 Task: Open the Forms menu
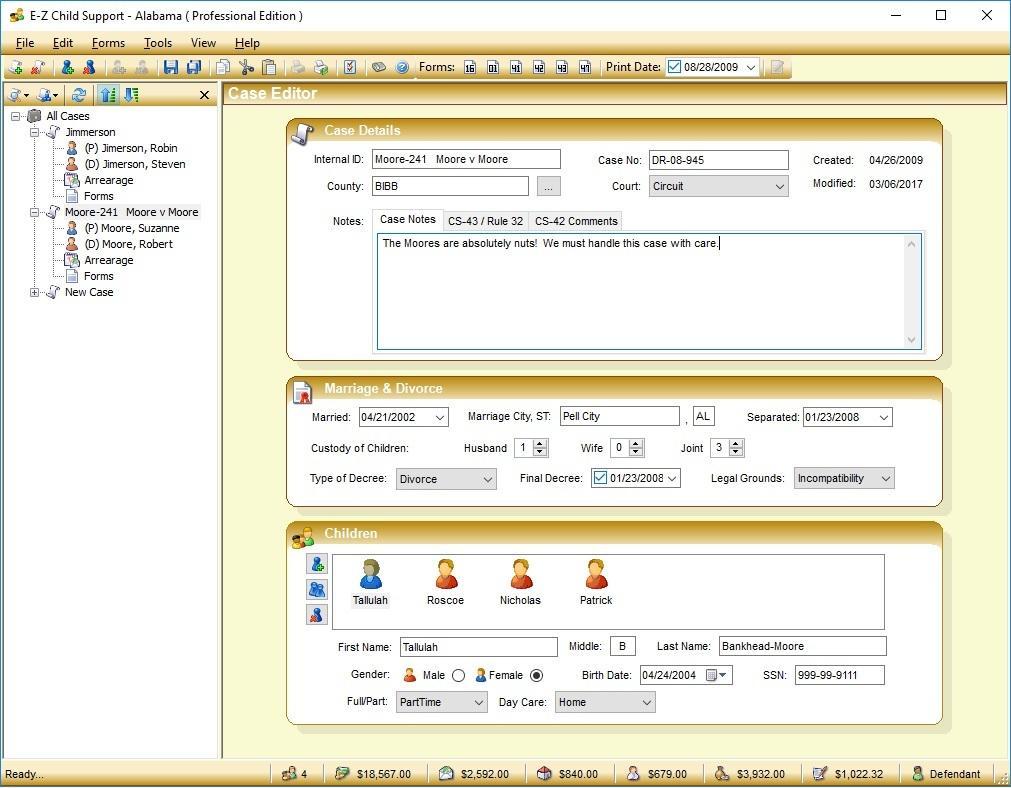click(x=108, y=43)
